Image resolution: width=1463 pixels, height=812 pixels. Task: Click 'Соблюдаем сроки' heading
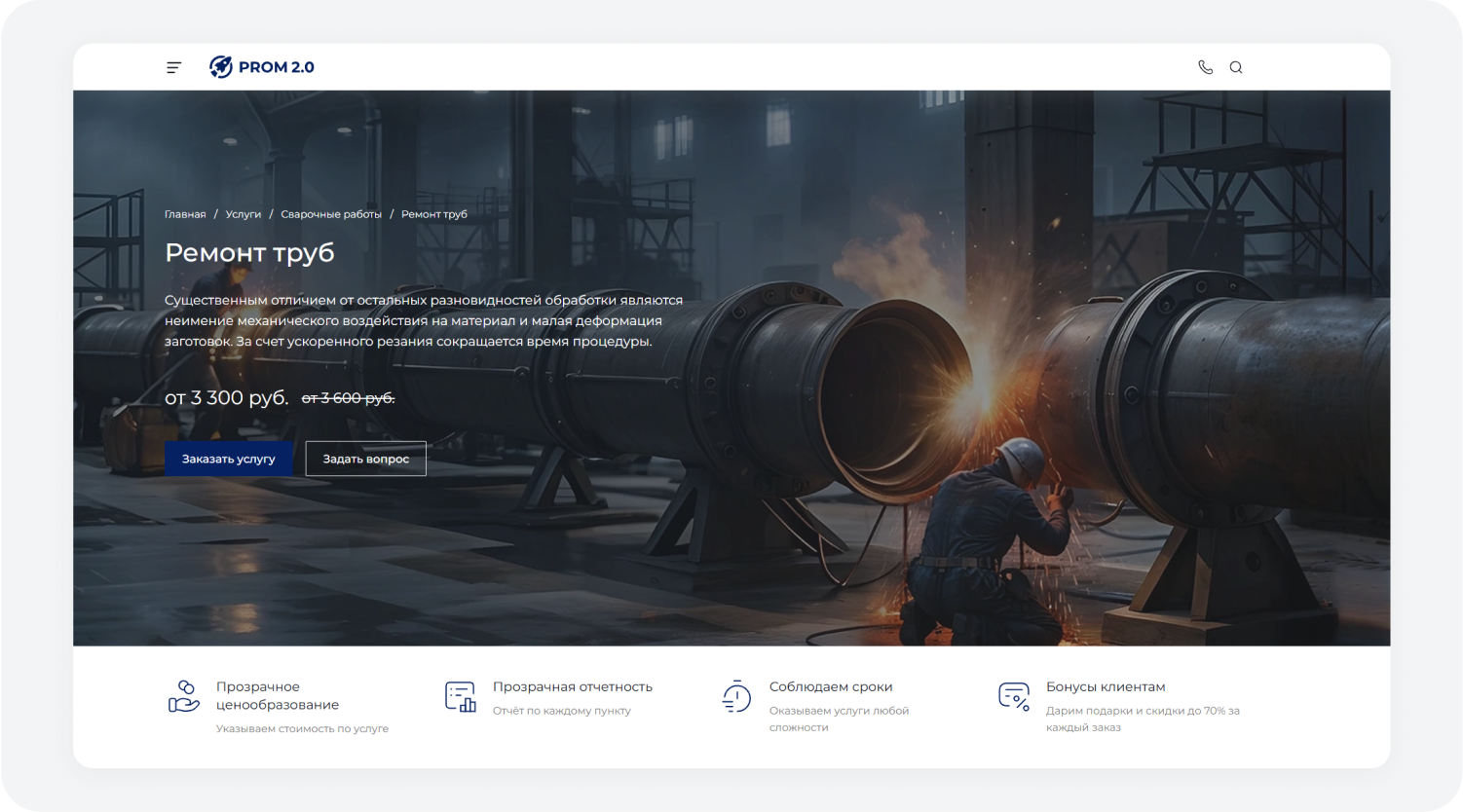831,687
